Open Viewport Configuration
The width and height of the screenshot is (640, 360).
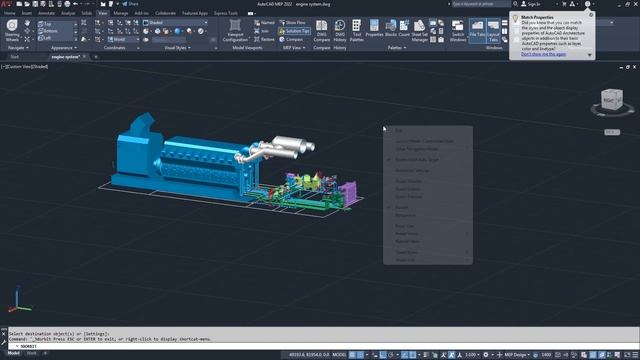(x=235, y=31)
